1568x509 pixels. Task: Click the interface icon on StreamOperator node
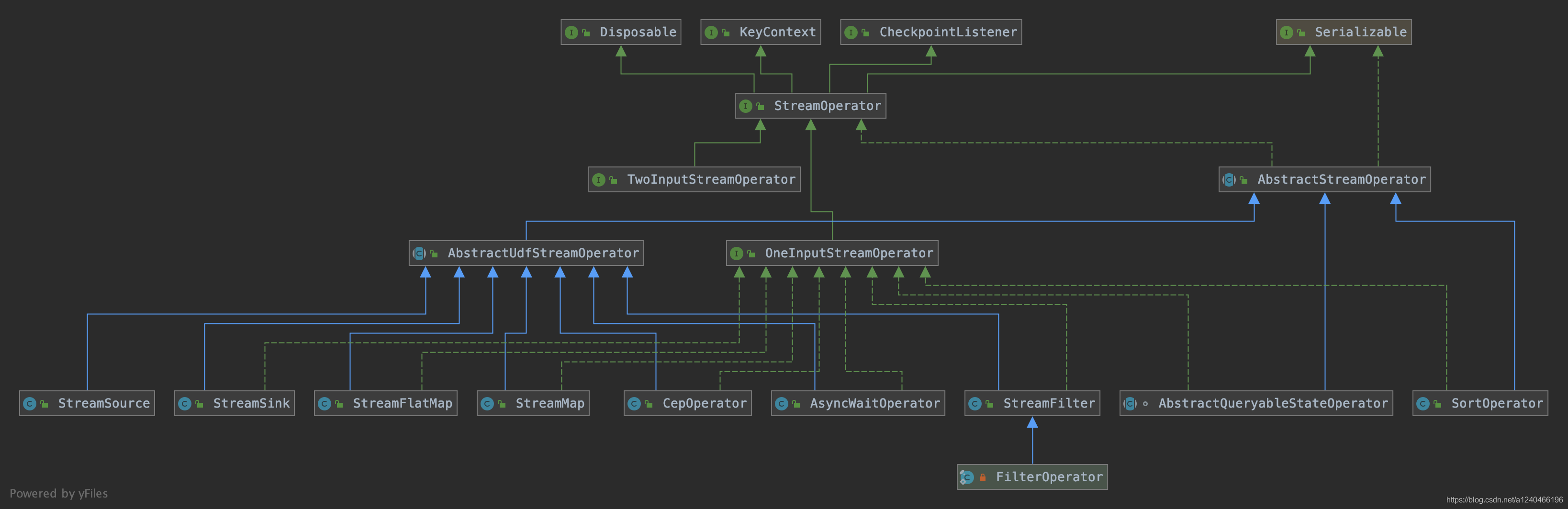point(746,106)
